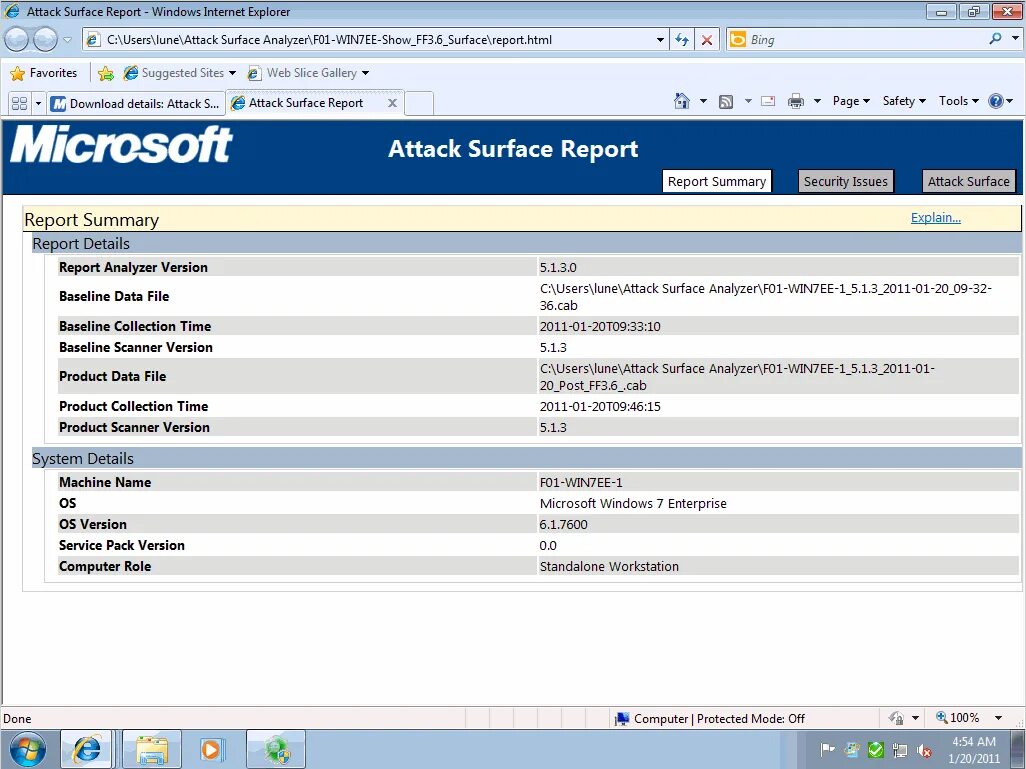Select the Attack Surface Report browser tab

pos(306,103)
